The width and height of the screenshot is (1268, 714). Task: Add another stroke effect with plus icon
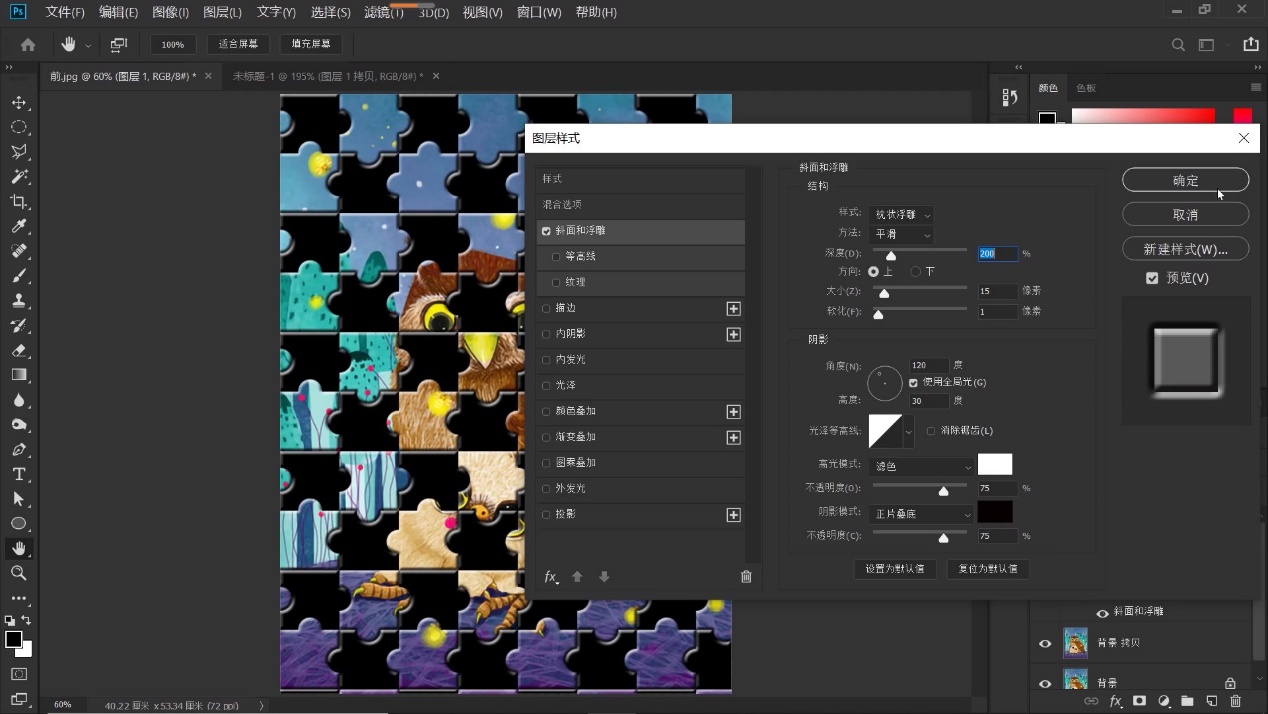733,309
